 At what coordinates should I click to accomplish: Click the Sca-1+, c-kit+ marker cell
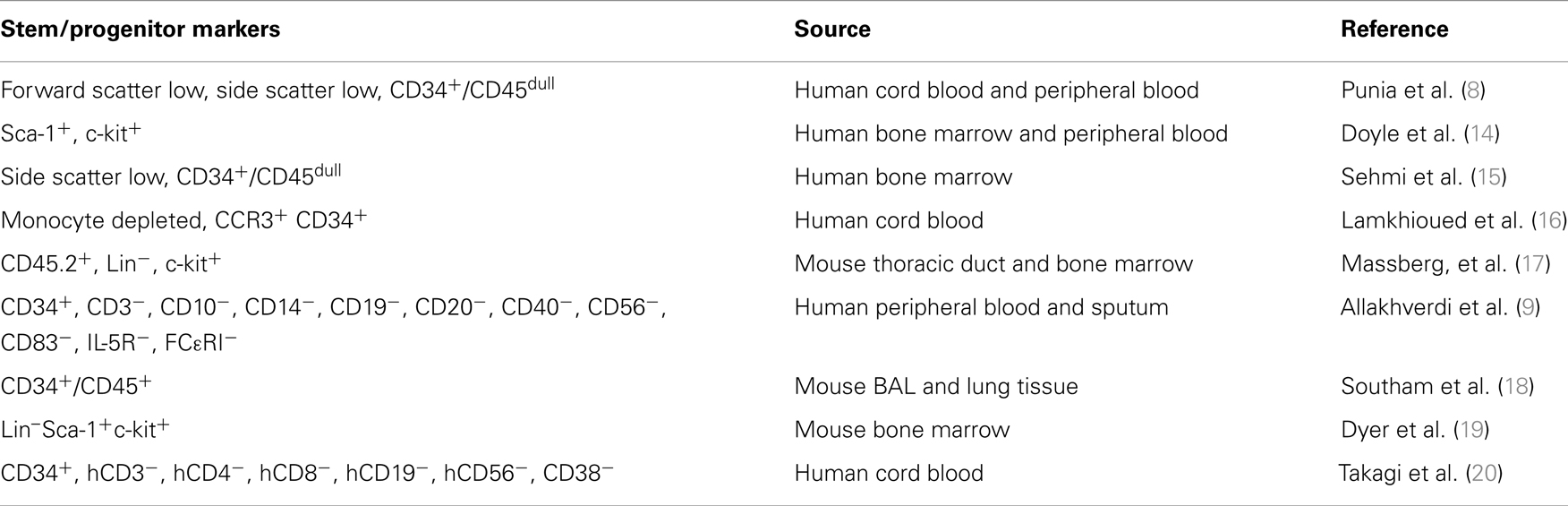tap(71, 133)
